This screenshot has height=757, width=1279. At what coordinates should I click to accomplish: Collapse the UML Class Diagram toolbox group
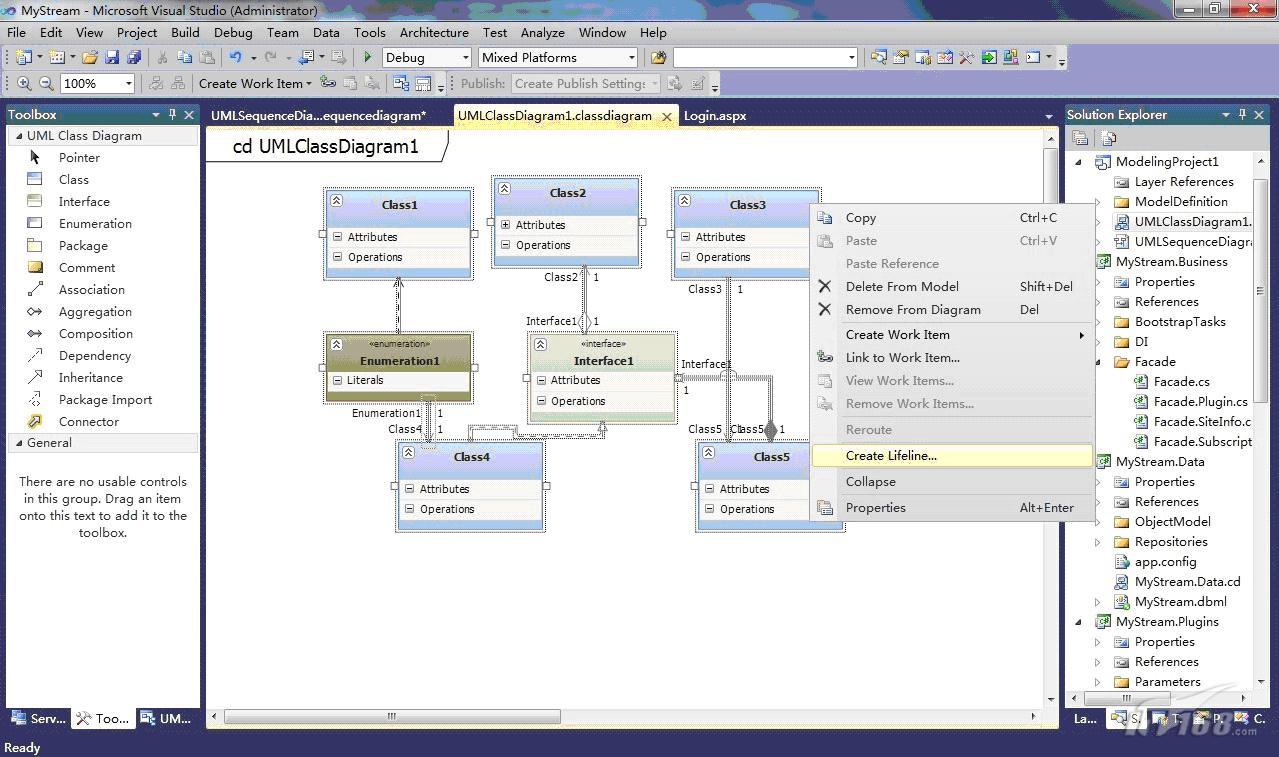(x=17, y=136)
